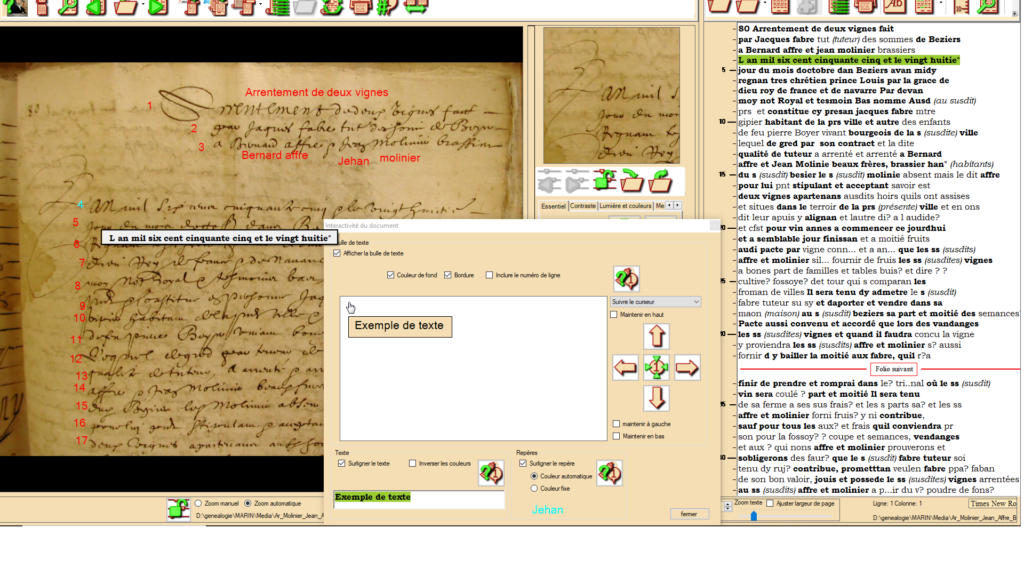Click highlighted line 'L an mil six cent cinquante cinq'
This screenshot has height=576, width=1024.
pos(849,60)
